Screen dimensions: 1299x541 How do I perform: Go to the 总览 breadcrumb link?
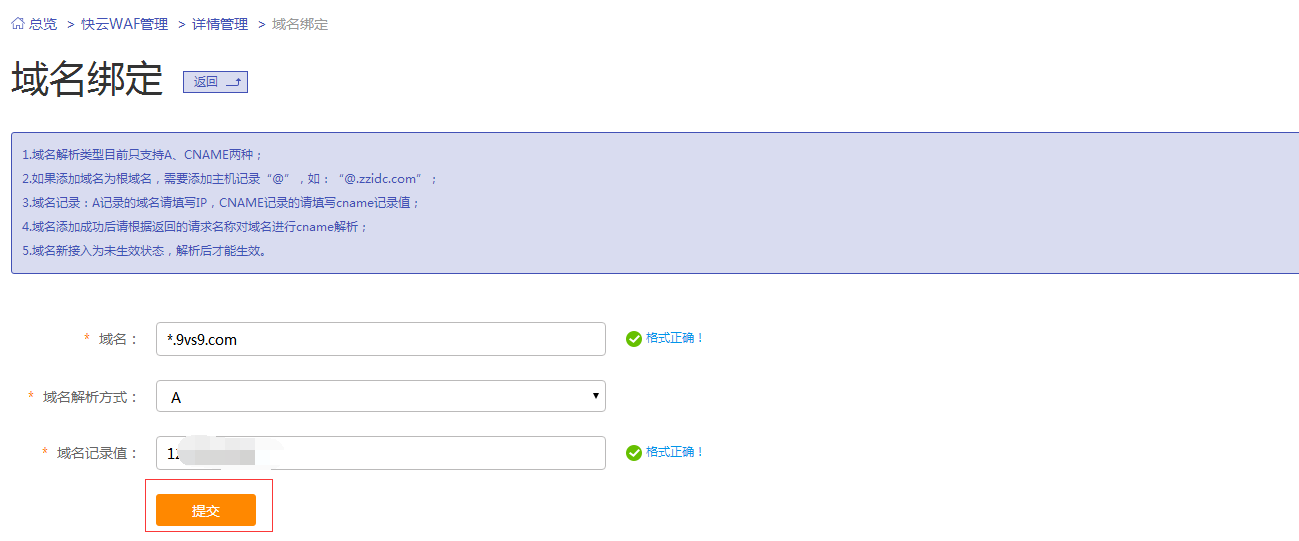click(x=43, y=24)
